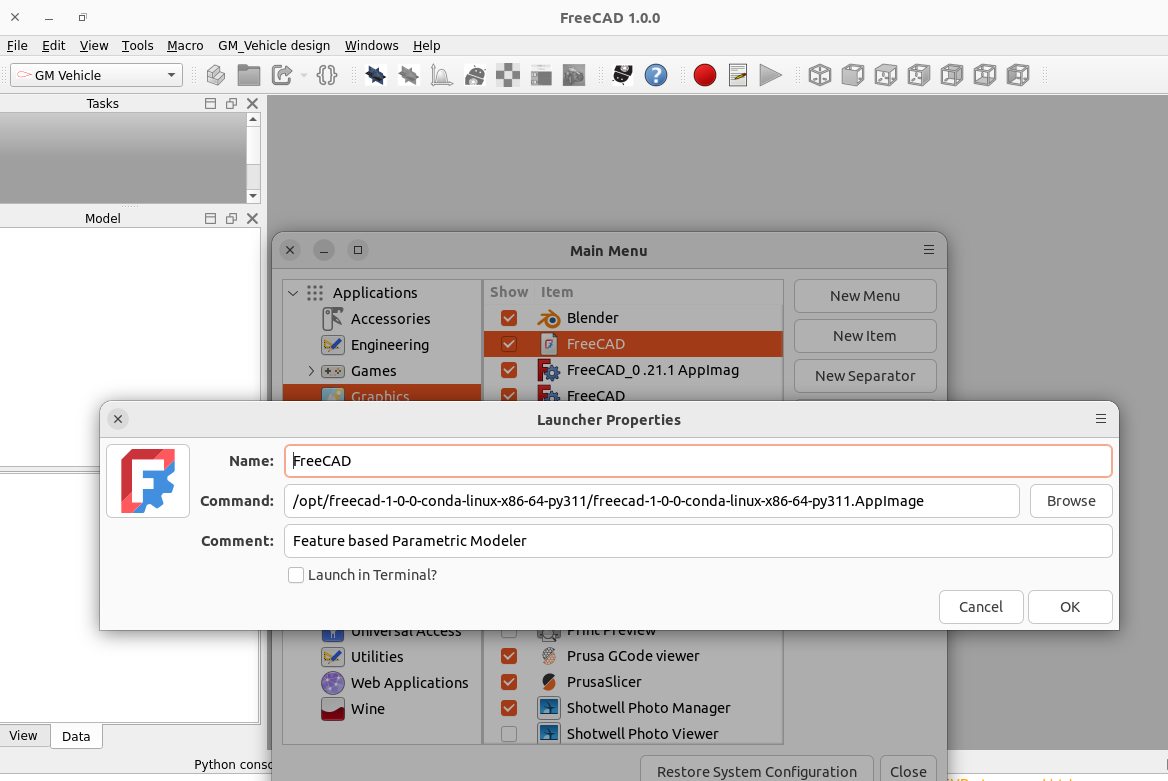This screenshot has height=781, width=1168.
Task: Enable the Launch in Terminal checkbox
Action: click(x=296, y=575)
